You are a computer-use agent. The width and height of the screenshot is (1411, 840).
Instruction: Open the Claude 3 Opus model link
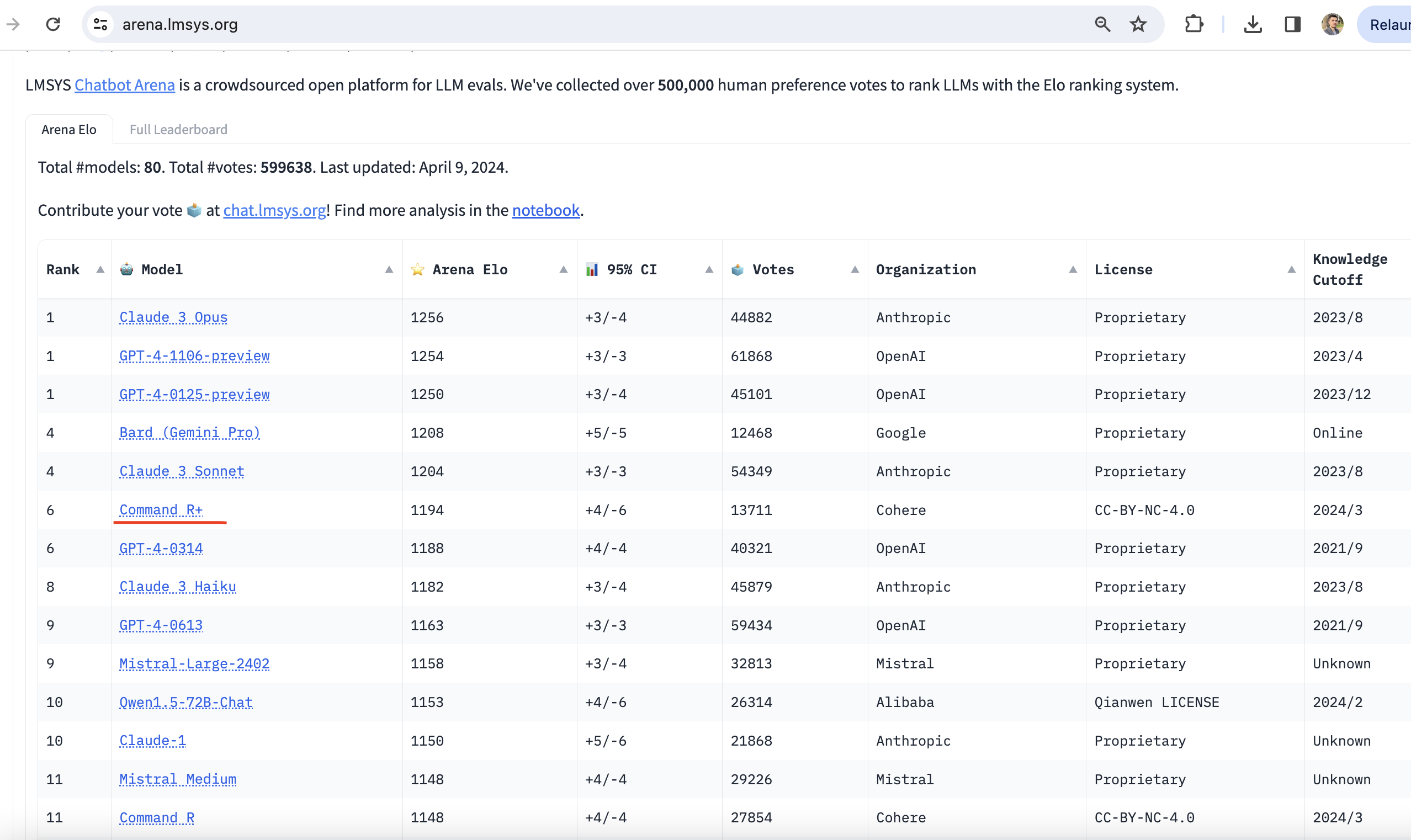(173, 317)
